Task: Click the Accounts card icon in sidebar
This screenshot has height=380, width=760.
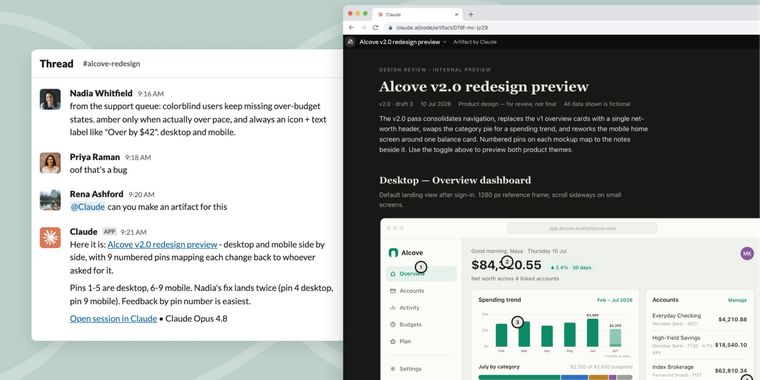Action: 393,291
